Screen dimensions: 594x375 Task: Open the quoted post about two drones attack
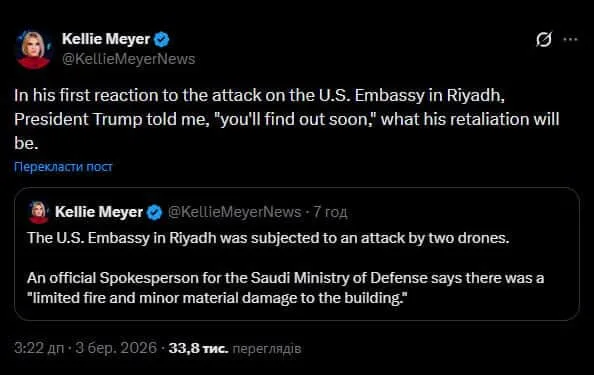point(297,254)
